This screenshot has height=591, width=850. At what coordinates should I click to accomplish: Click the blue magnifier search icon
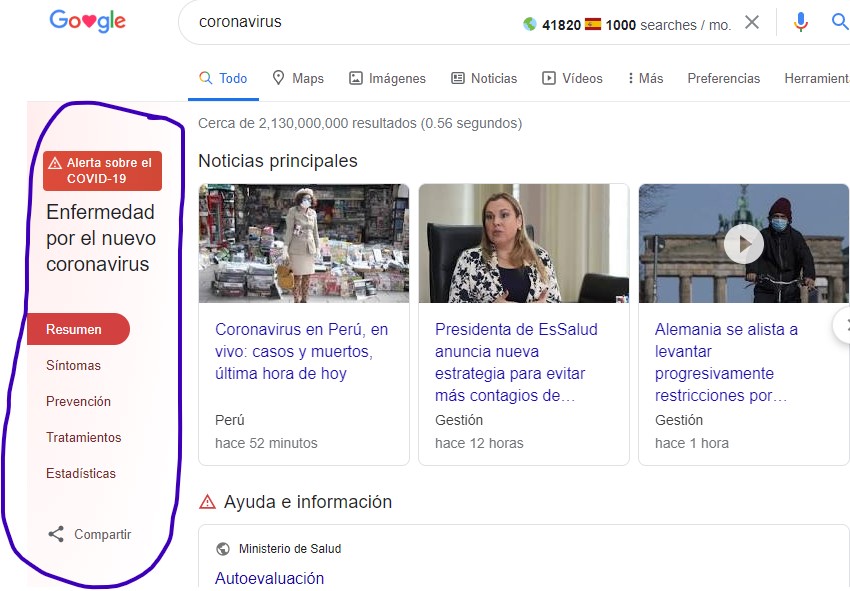[x=840, y=22]
